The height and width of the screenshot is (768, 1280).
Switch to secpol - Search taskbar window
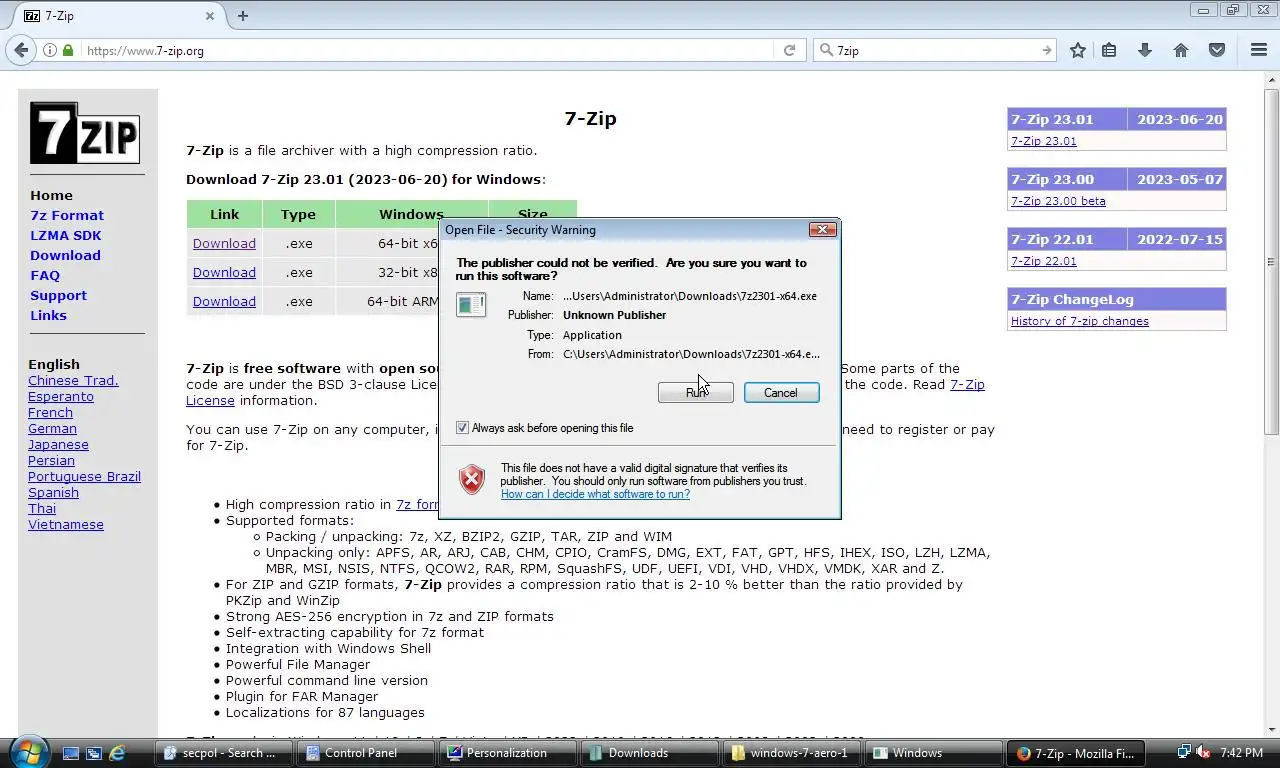coord(224,753)
